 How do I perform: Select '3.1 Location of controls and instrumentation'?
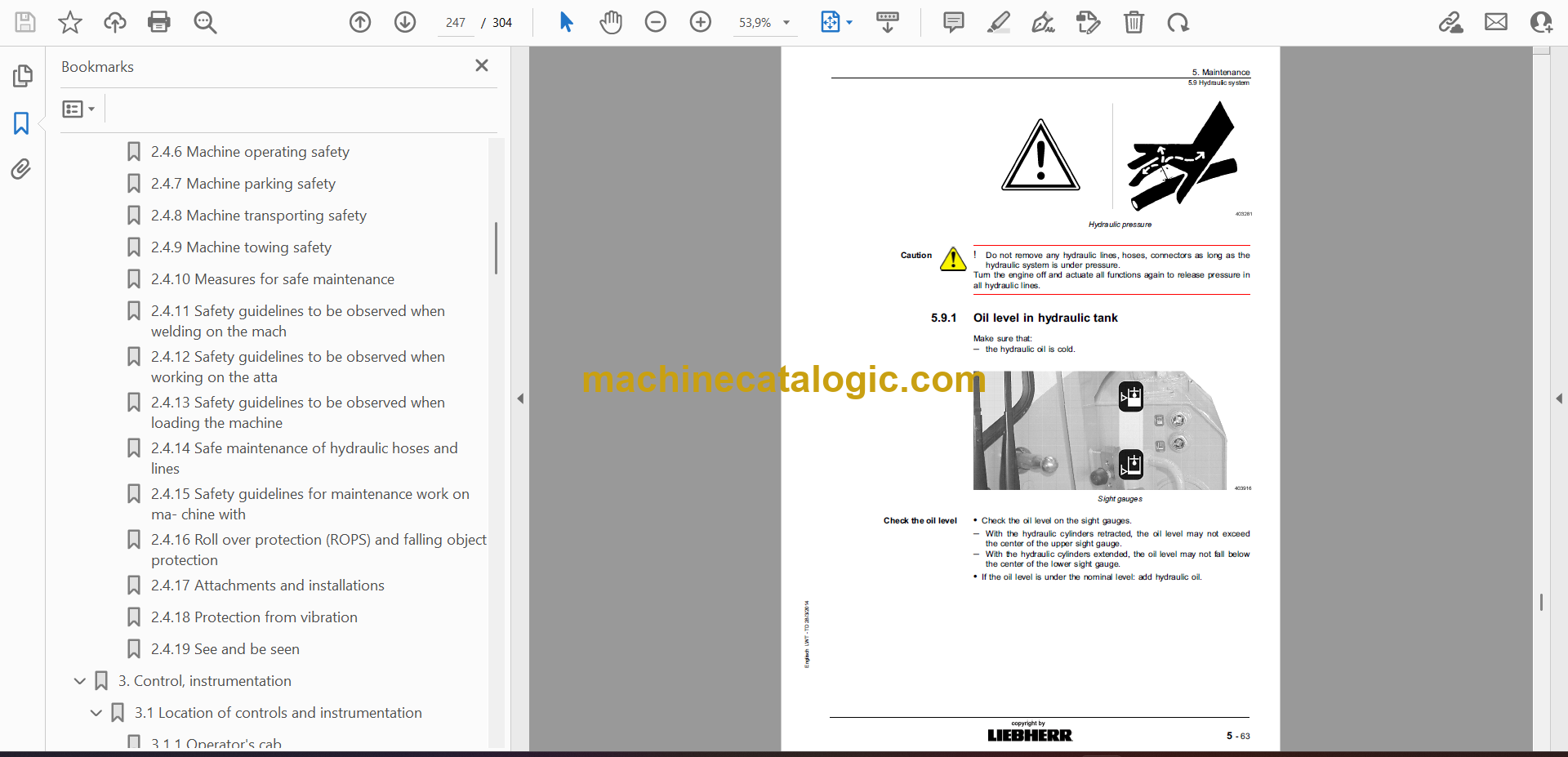(278, 713)
